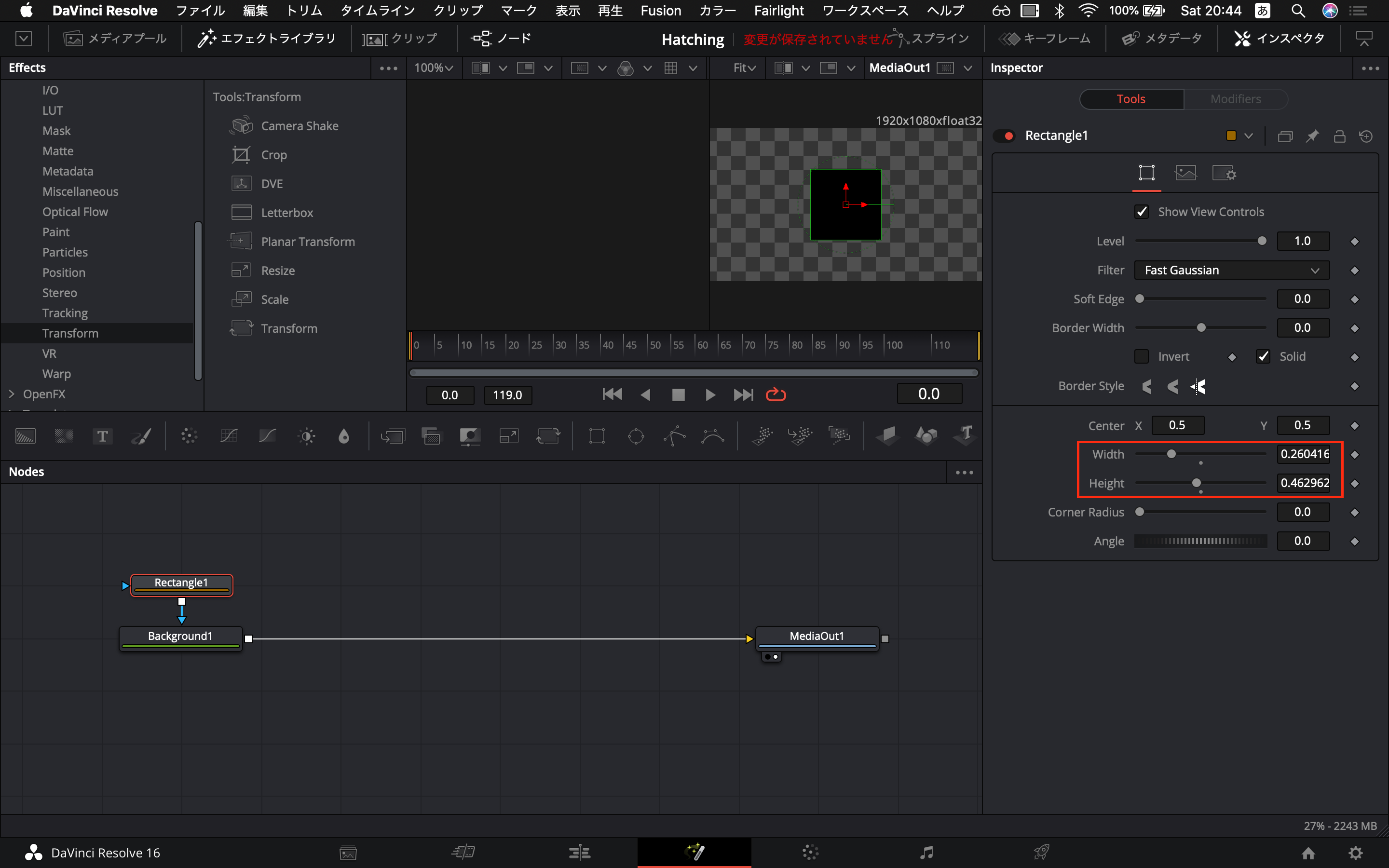
Task: Expand the OpenFX category
Action: 12,394
